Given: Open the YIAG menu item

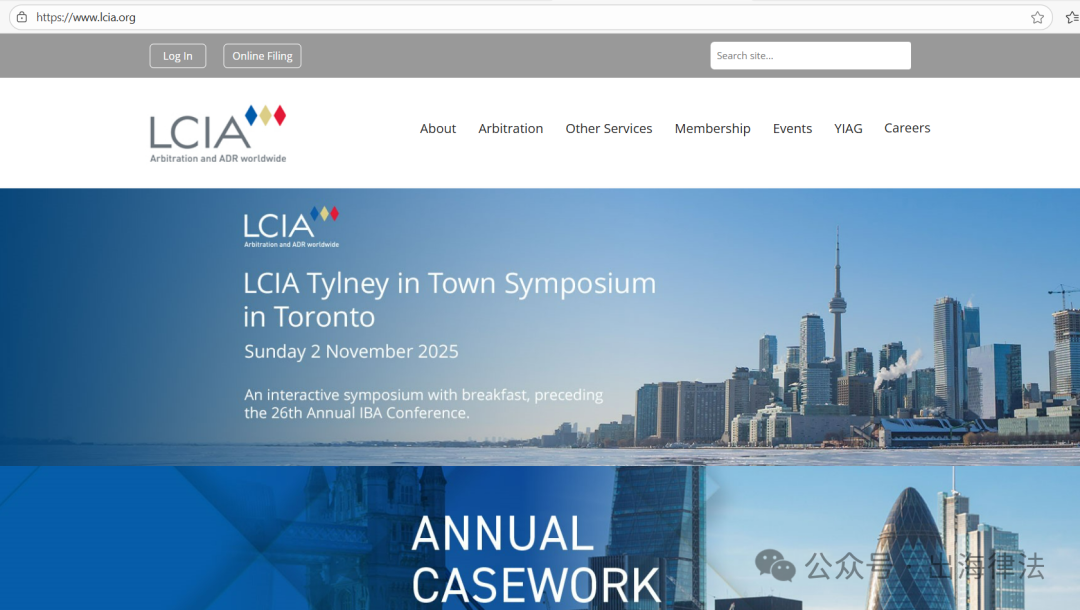Looking at the screenshot, I should [x=849, y=129].
